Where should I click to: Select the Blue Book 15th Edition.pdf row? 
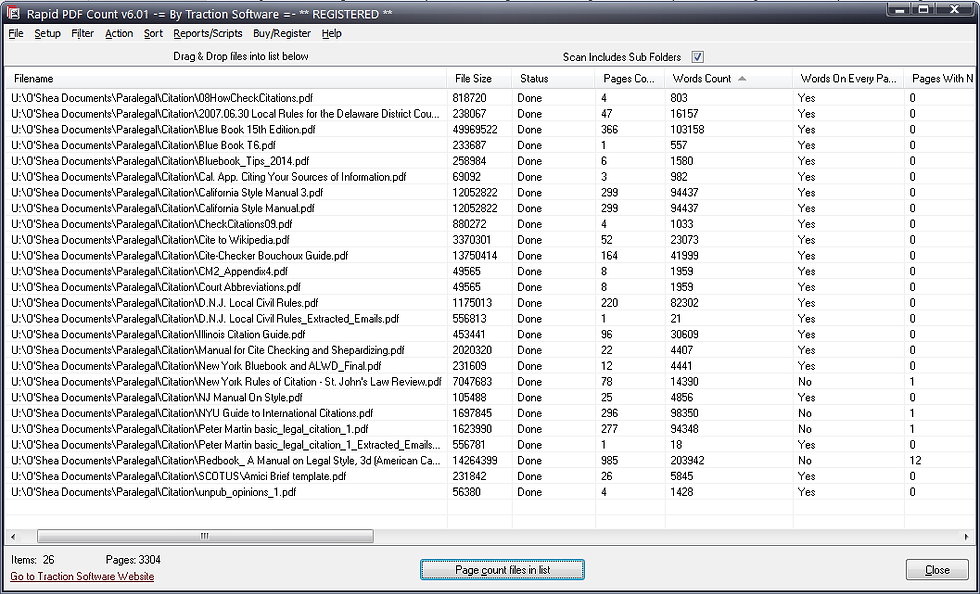tap(489, 129)
